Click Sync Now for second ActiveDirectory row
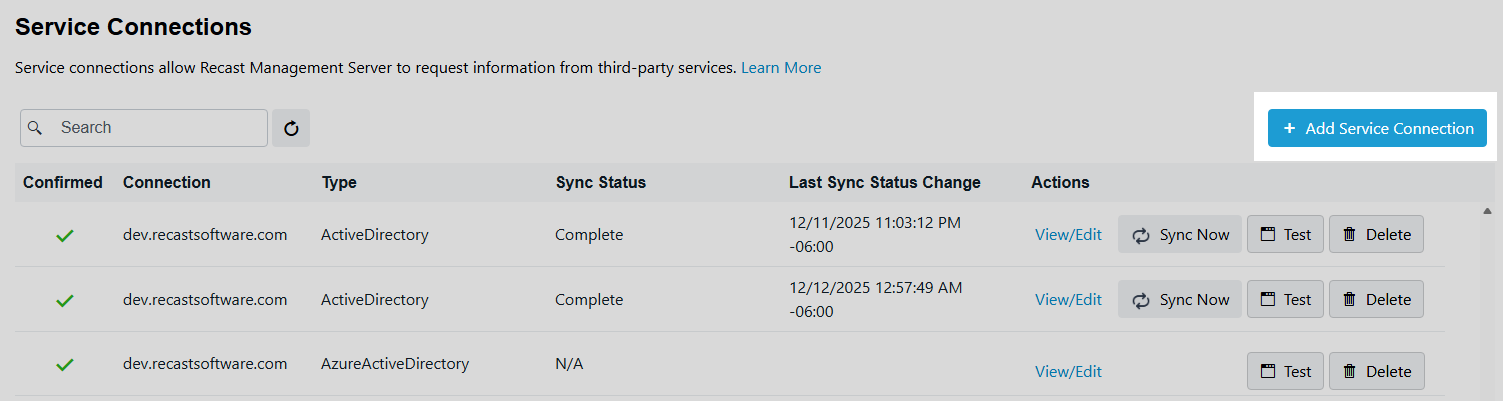The width and height of the screenshot is (1503, 401). pyautogui.click(x=1180, y=300)
